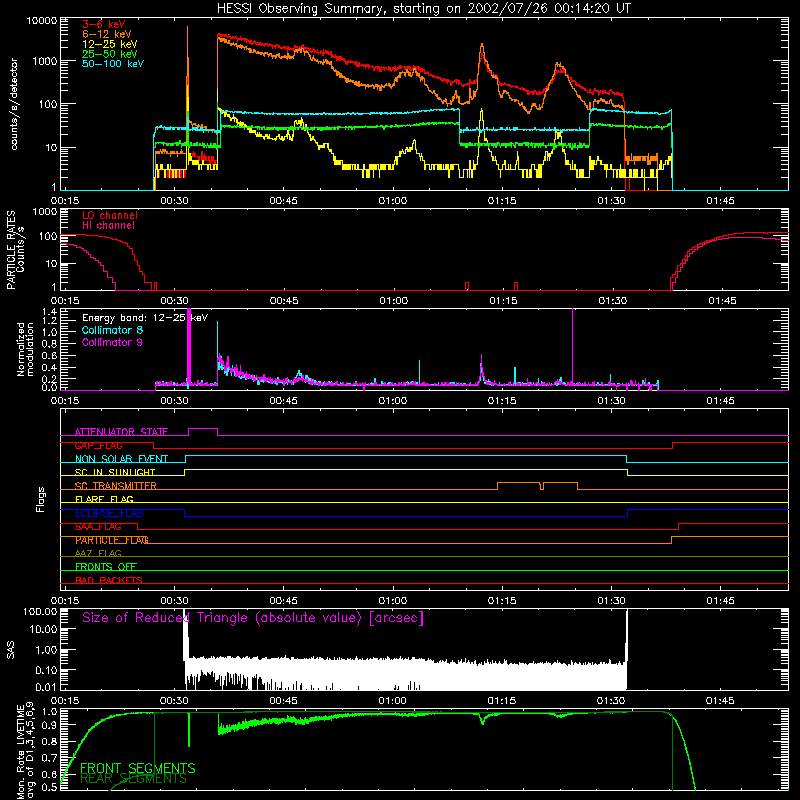Click the 01:00 tick label under the counts plot

coord(393,201)
